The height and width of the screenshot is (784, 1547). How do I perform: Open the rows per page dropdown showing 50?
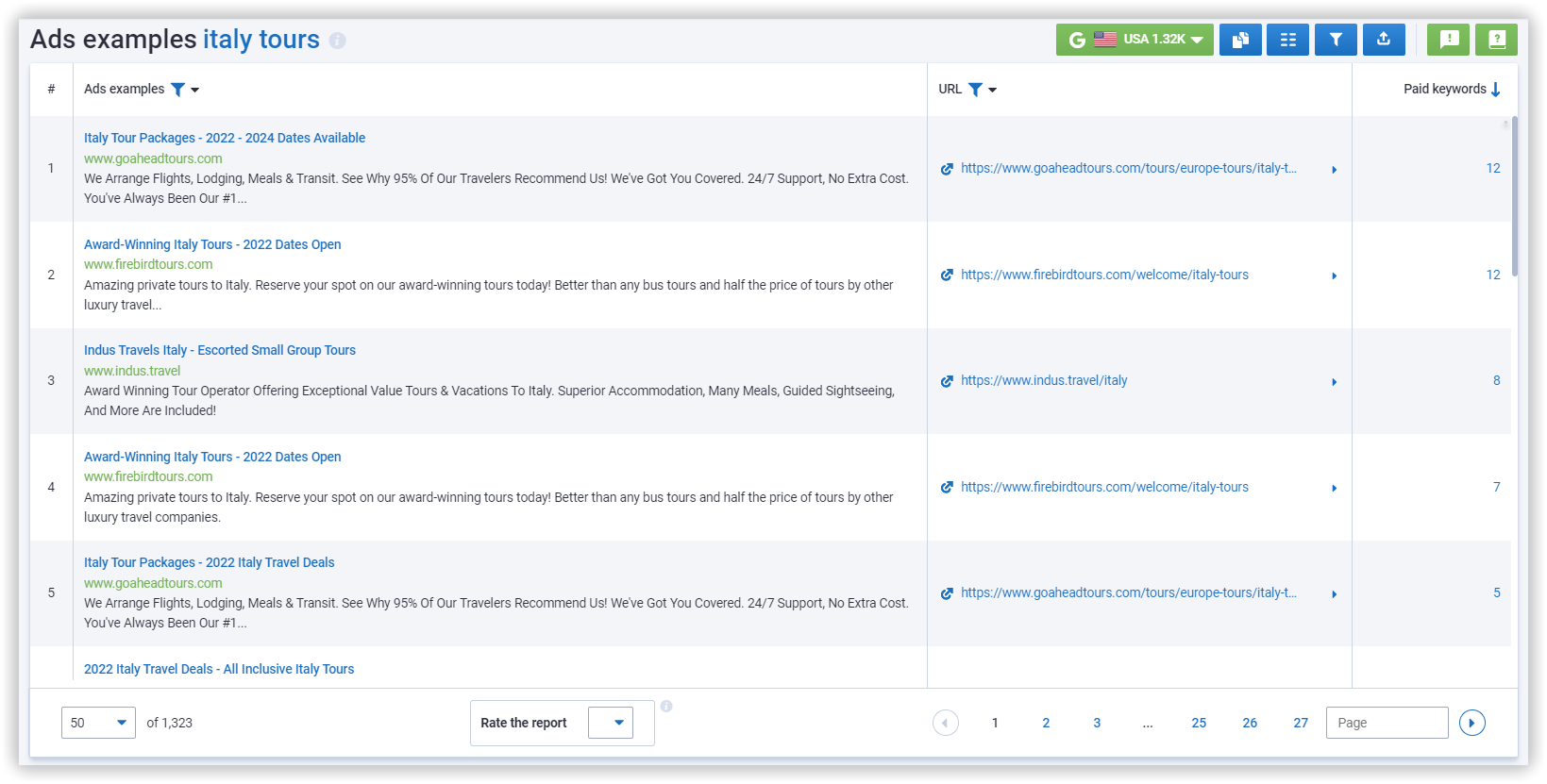tap(98, 723)
